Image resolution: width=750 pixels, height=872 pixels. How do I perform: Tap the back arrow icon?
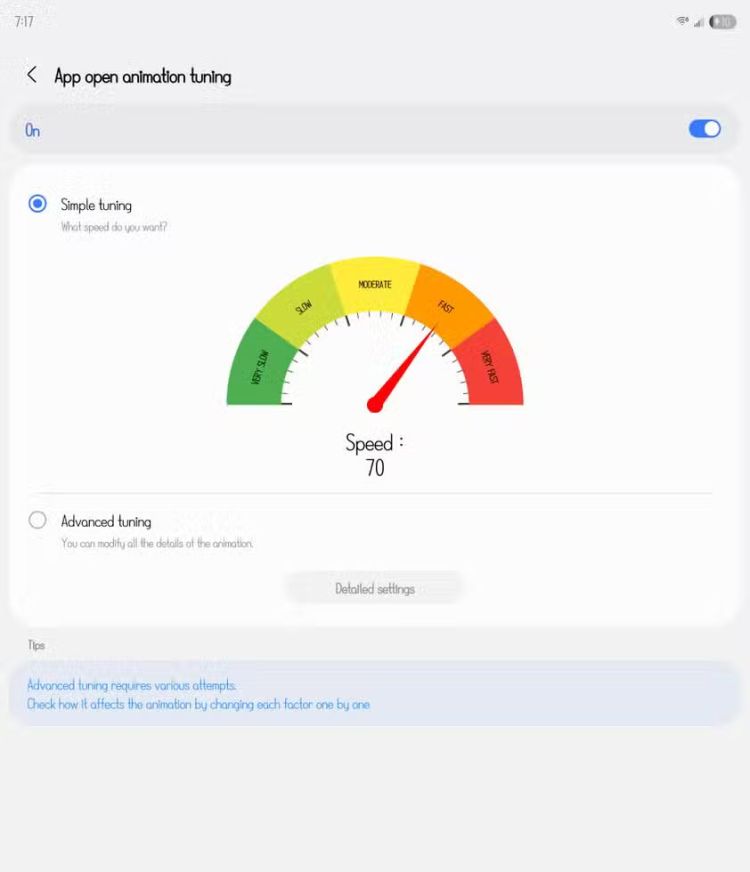(32, 75)
